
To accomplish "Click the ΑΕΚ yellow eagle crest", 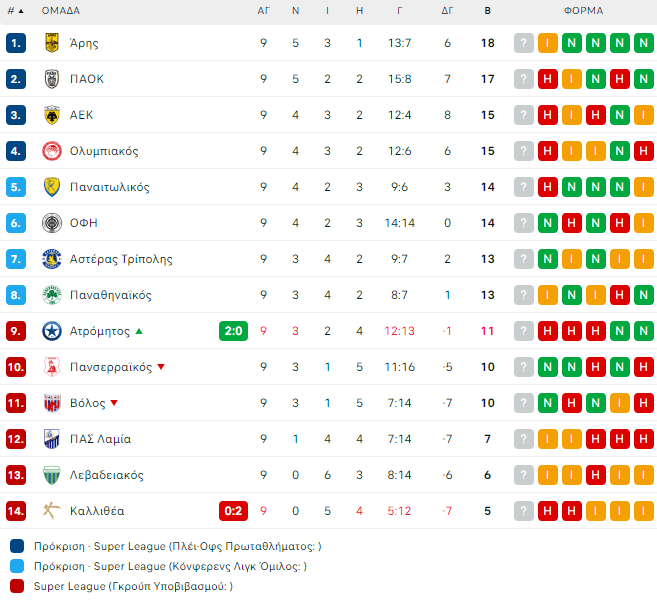I will tap(52, 115).
